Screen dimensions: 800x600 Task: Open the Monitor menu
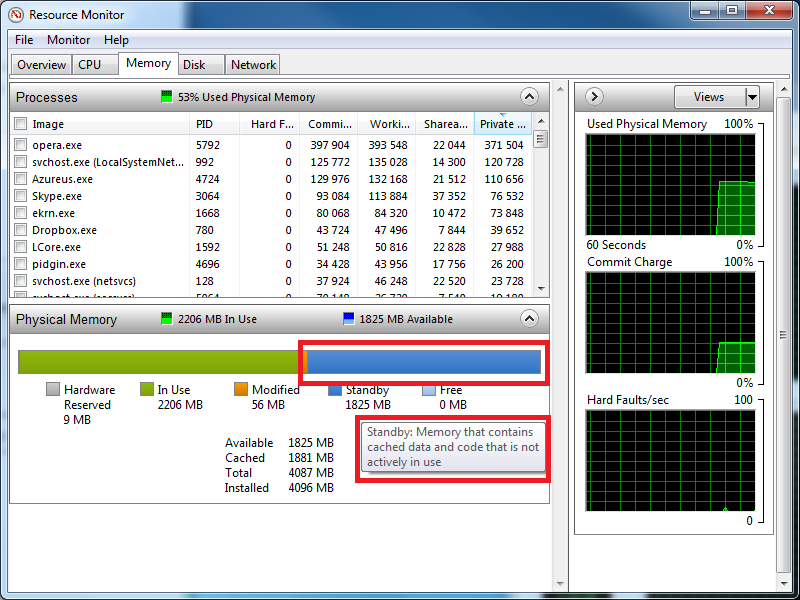pos(68,40)
